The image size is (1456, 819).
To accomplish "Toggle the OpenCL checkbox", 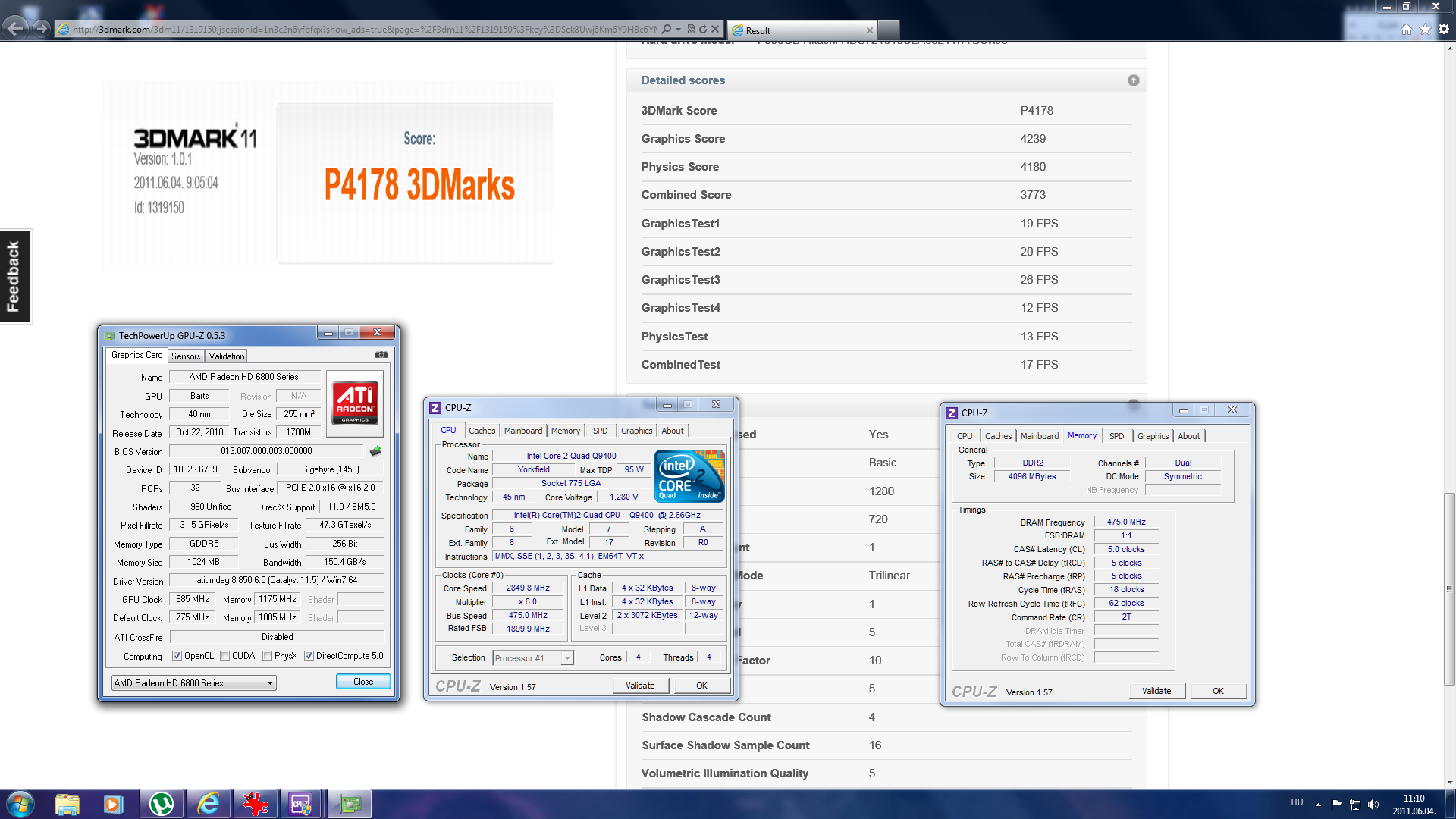I will (177, 656).
